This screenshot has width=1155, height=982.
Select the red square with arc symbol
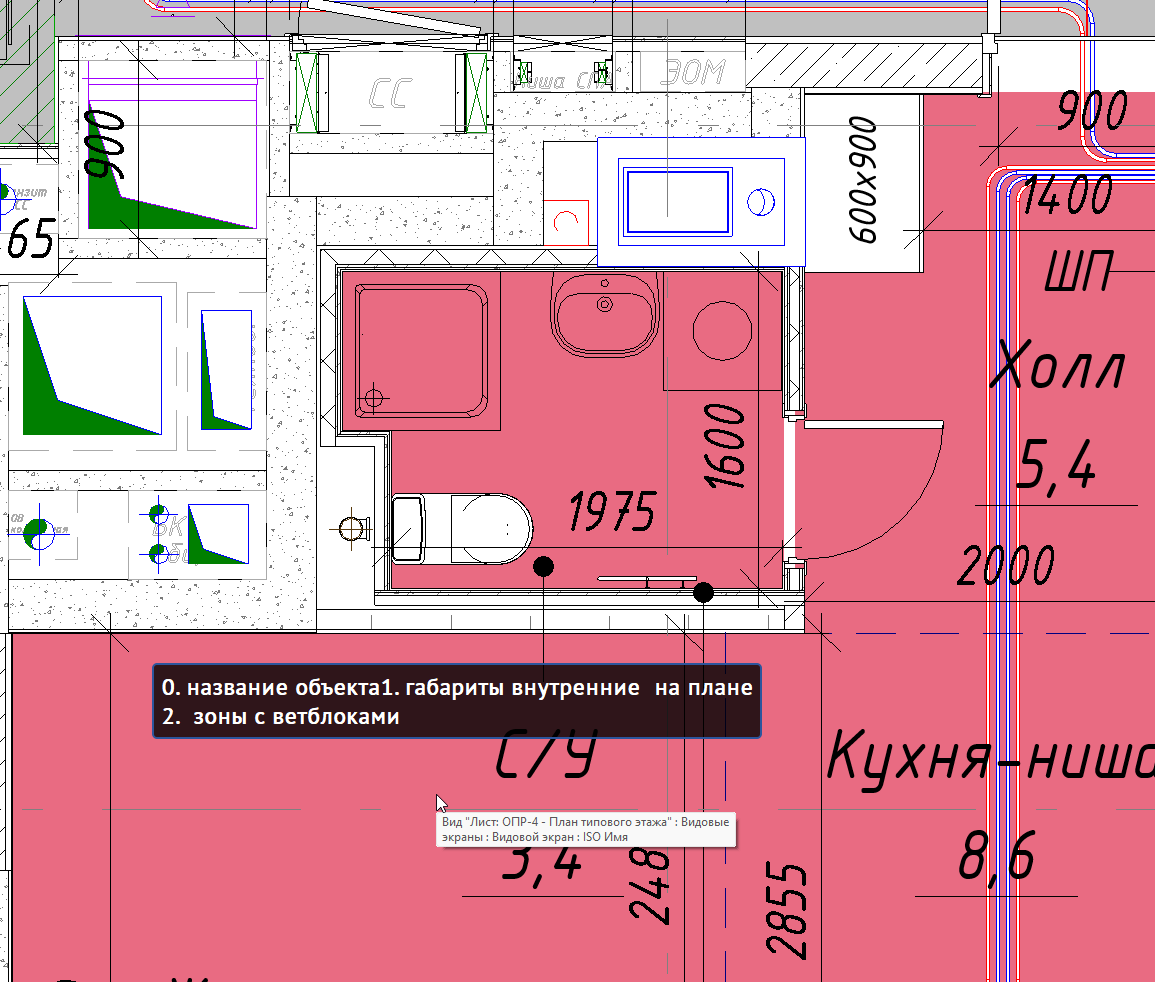(x=566, y=222)
